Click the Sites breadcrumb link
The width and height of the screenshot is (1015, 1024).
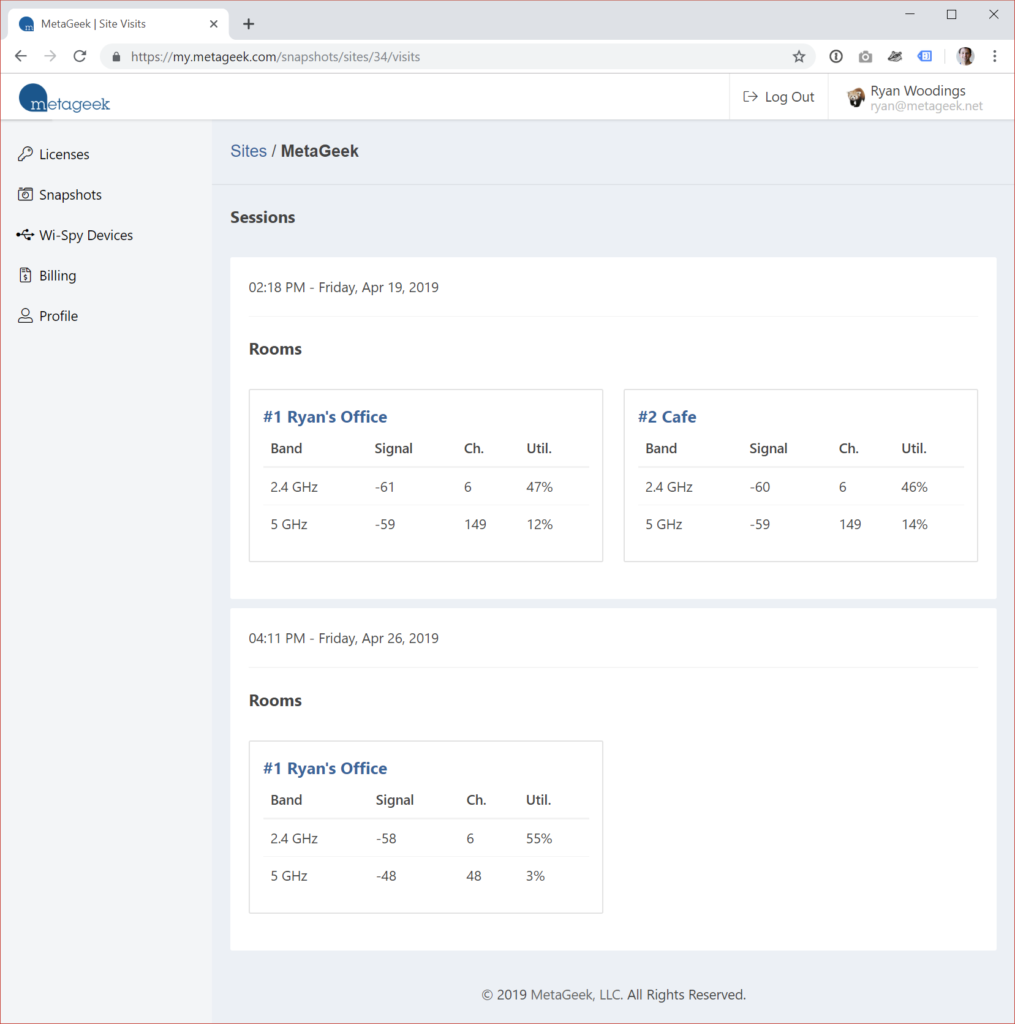248,151
